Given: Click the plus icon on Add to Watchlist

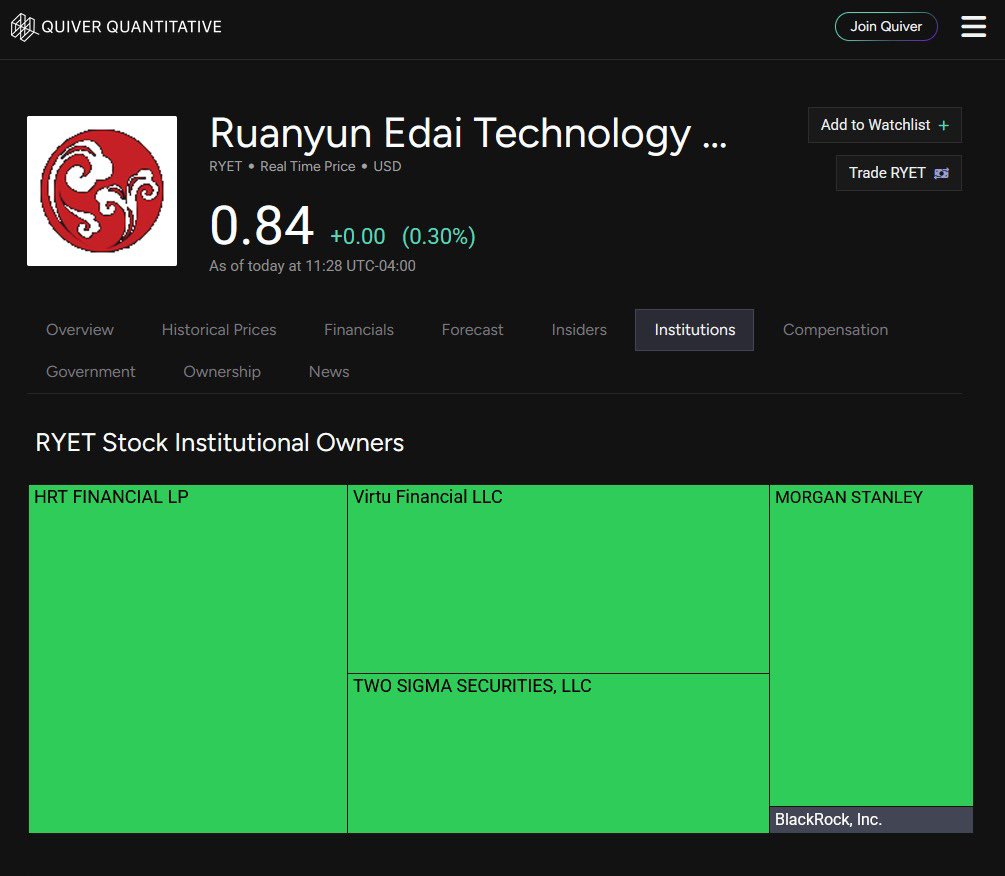Looking at the screenshot, I should tap(943, 126).
